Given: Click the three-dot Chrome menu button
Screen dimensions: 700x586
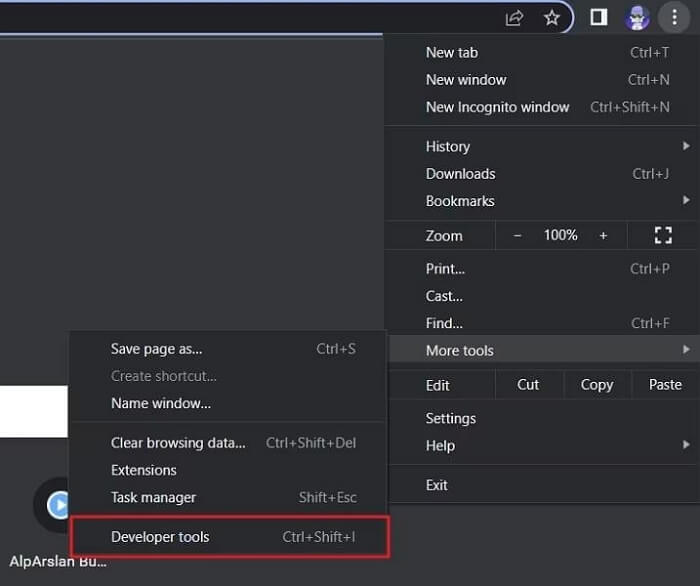Looking at the screenshot, I should [x=674, y=18].
